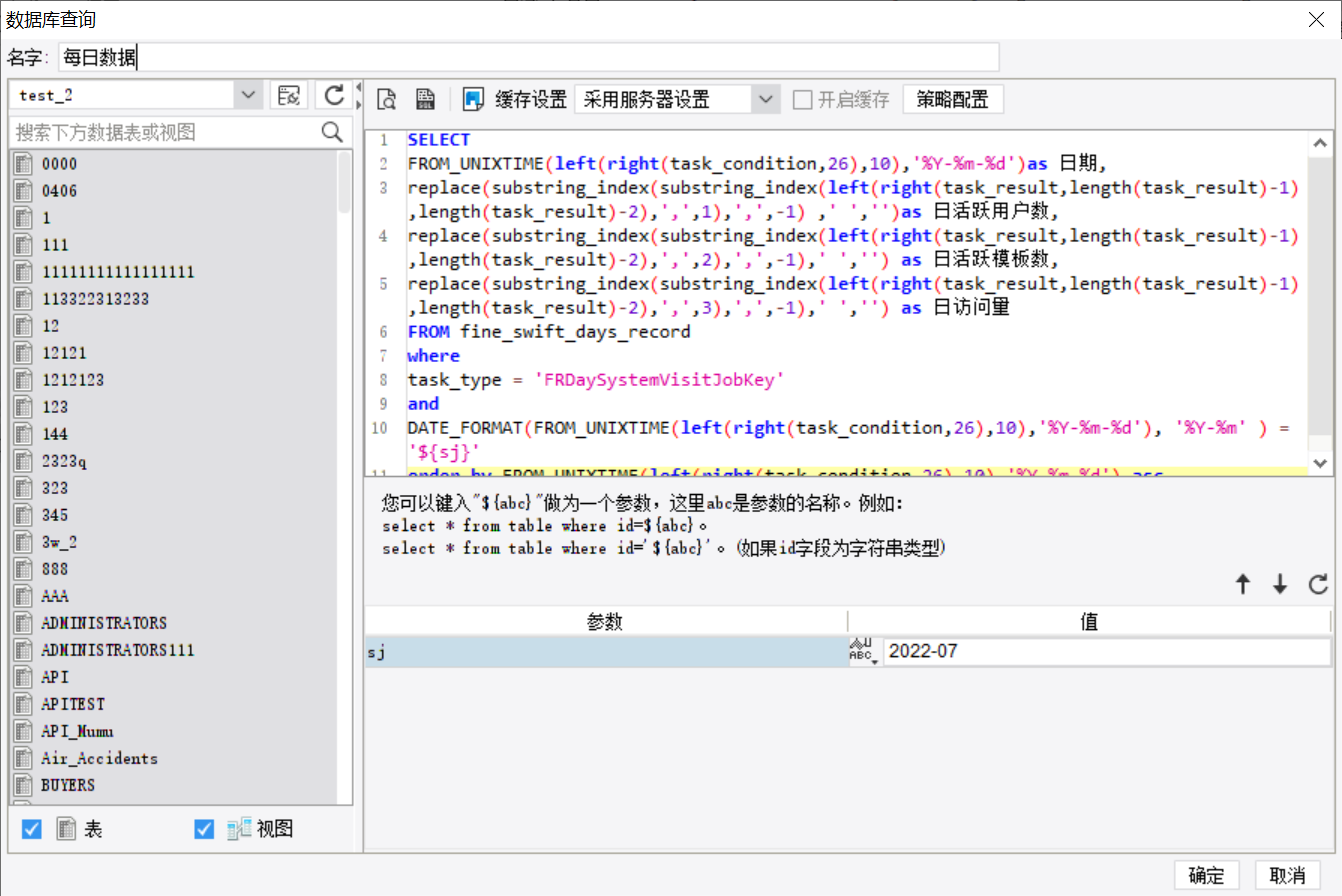Click the 值 column header

coord(1090,621)
